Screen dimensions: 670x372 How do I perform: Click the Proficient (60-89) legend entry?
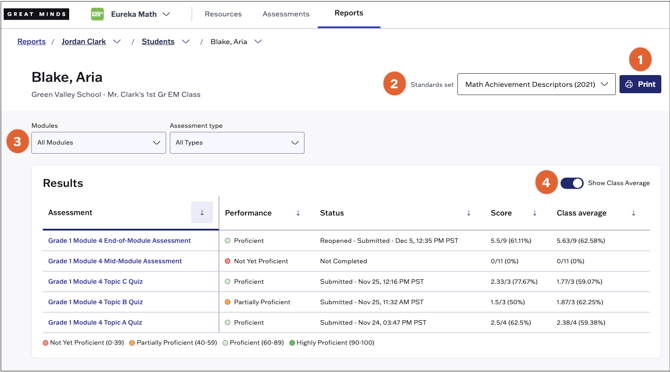coord(253,343)
